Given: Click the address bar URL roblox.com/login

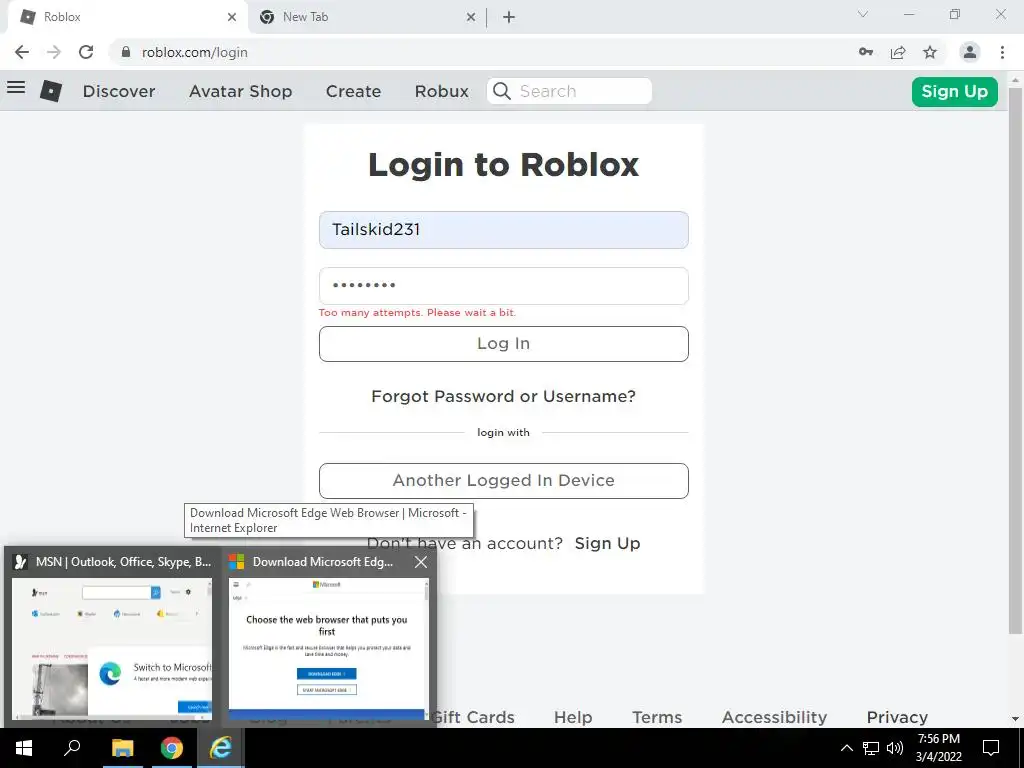Looking at the screenshot, I should (195, 52).
